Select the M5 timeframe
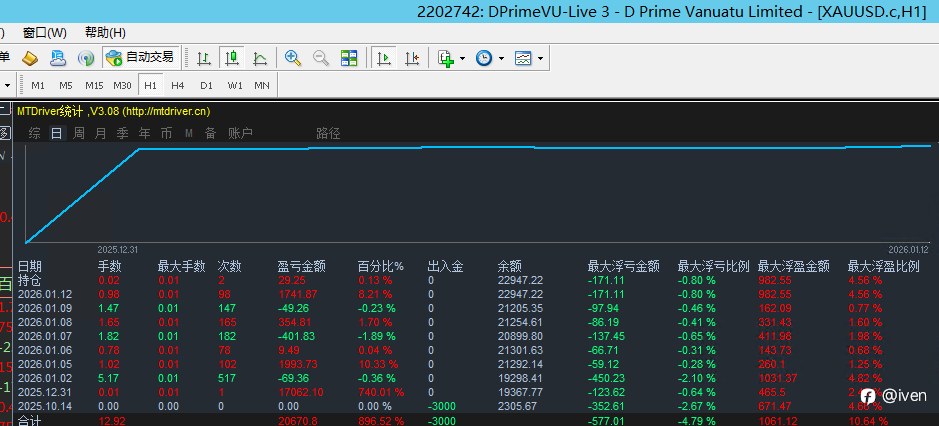939x426 pixels. click(x=66, y=86)
